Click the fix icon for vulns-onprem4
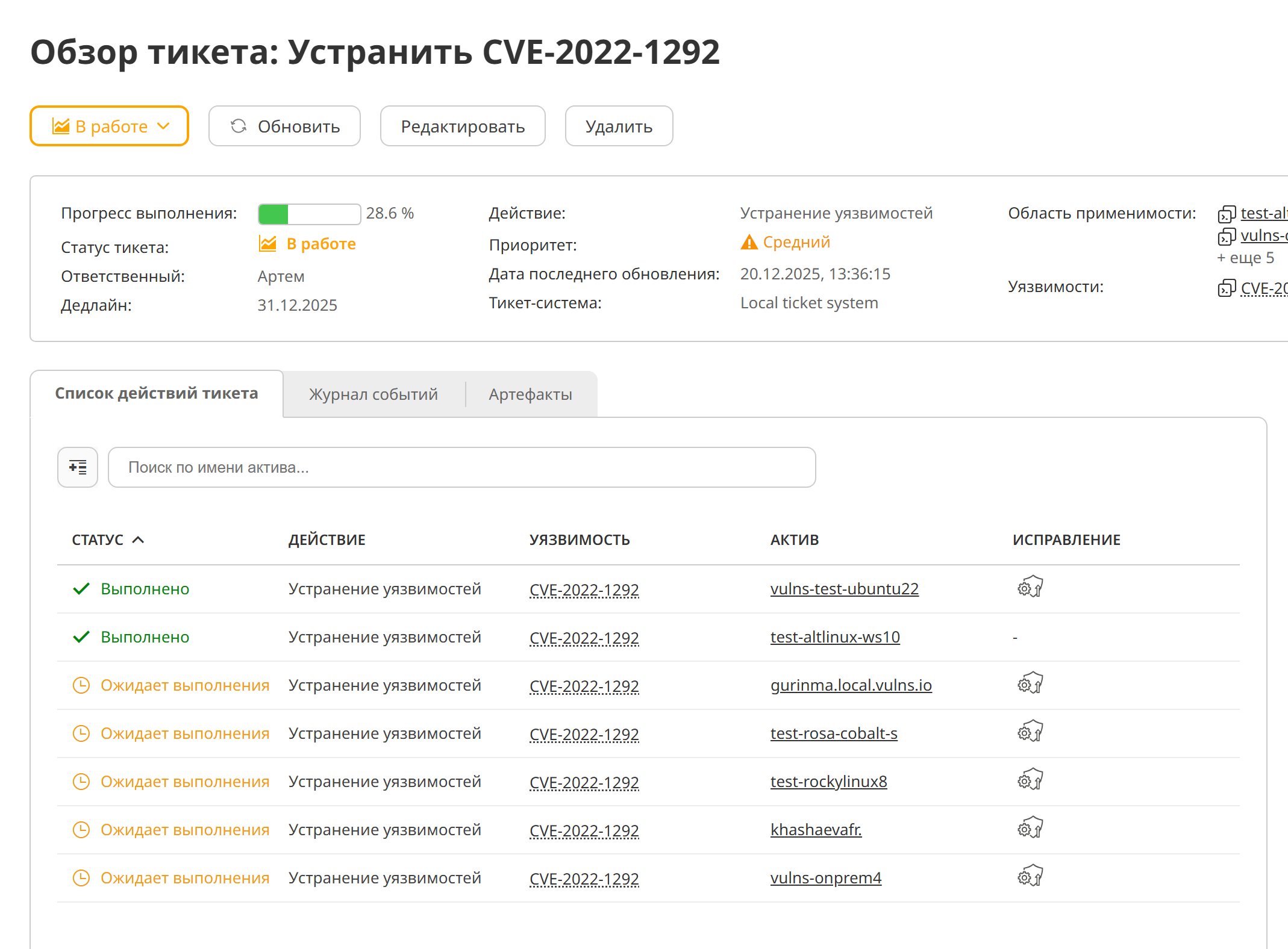Image resolution: width=1288 pixels, height=949 pixels. tap(1030, 876)
